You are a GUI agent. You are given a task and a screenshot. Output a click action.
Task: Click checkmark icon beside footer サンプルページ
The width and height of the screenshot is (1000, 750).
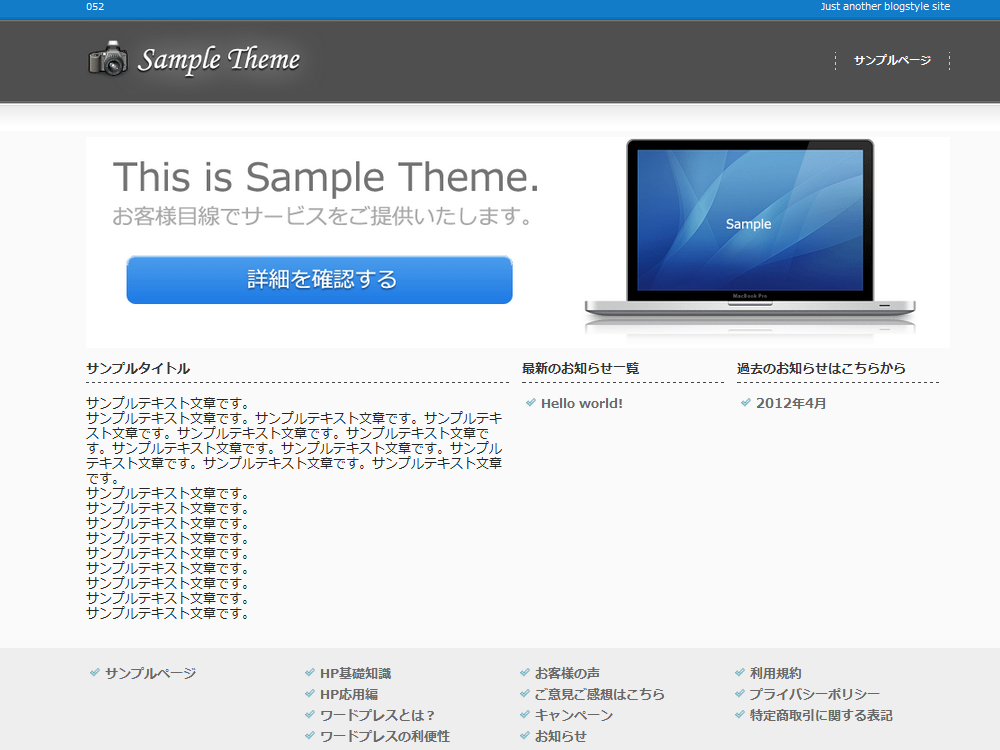click(95, 672)
